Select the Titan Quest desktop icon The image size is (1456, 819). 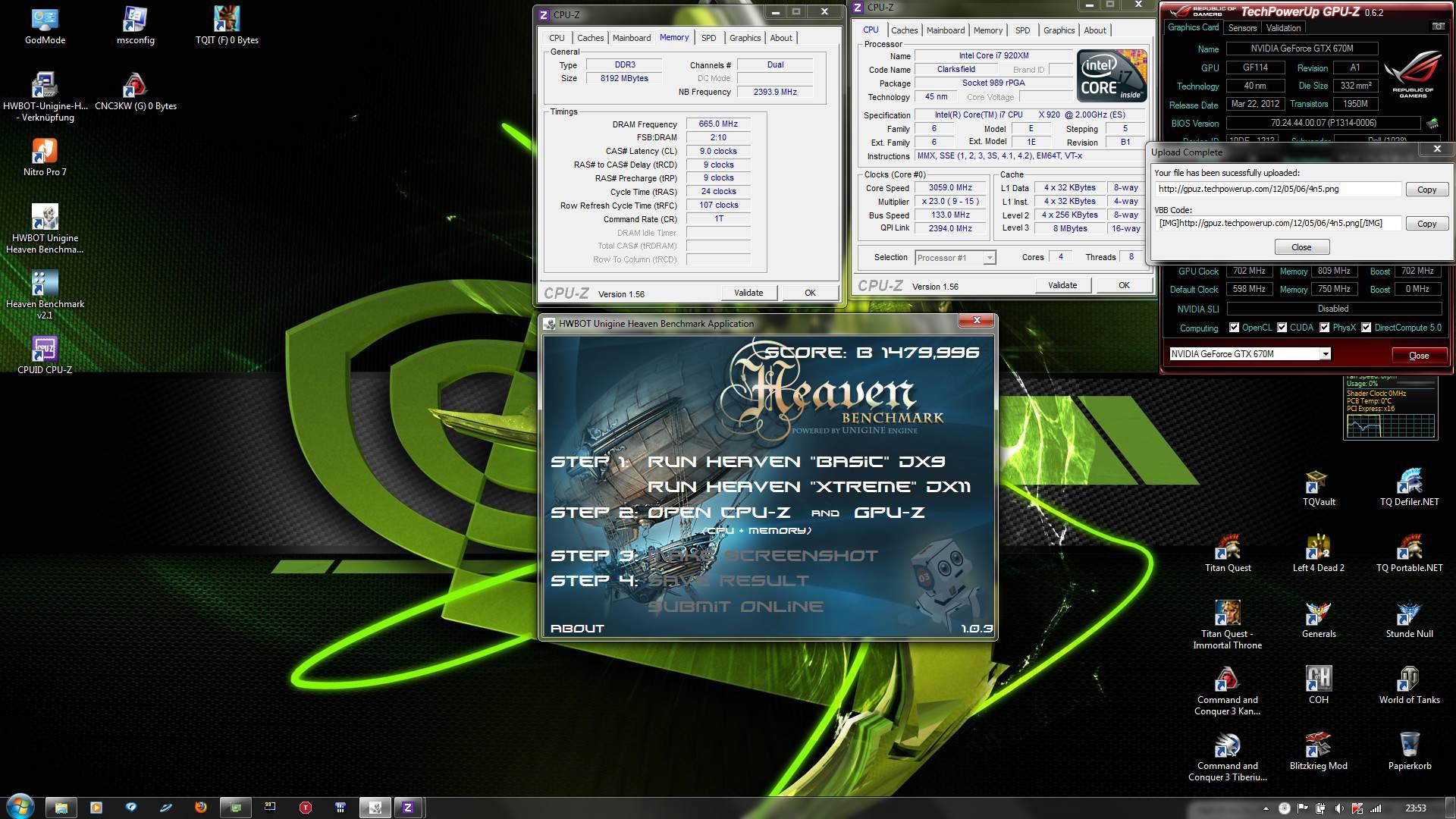[x=1228, y=554]
